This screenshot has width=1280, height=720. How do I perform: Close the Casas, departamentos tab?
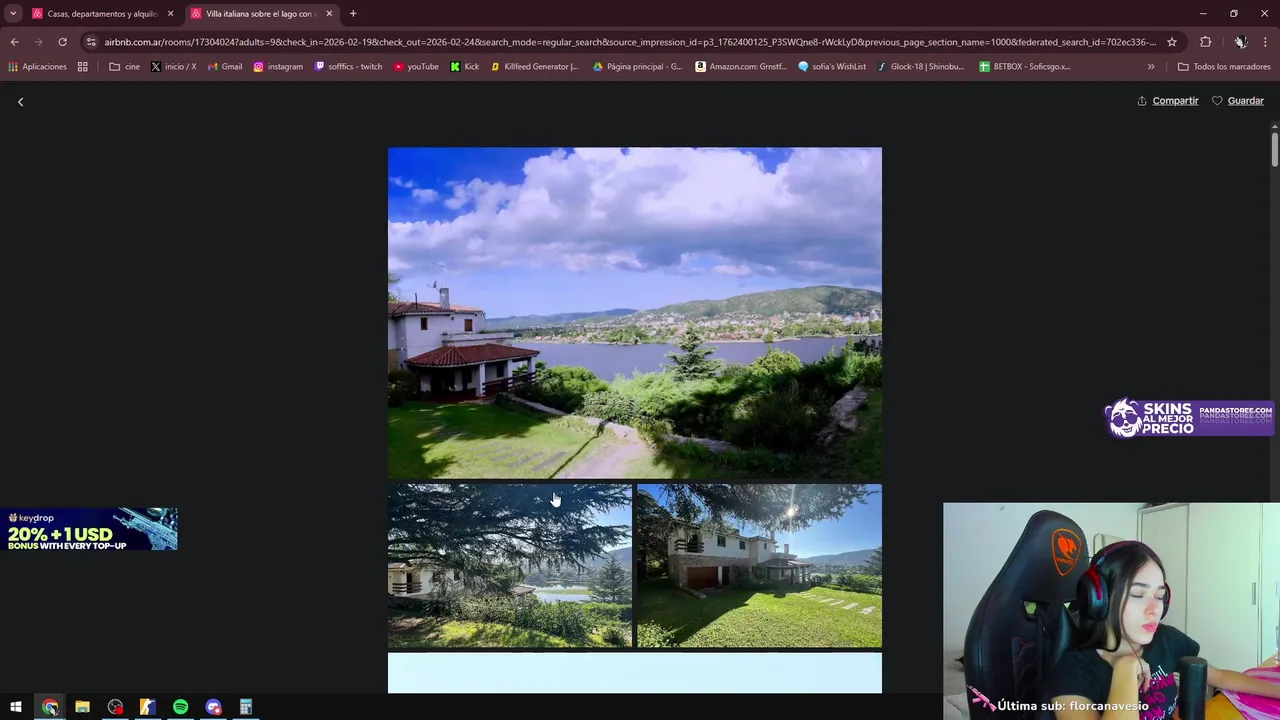(x=170, y=14)
